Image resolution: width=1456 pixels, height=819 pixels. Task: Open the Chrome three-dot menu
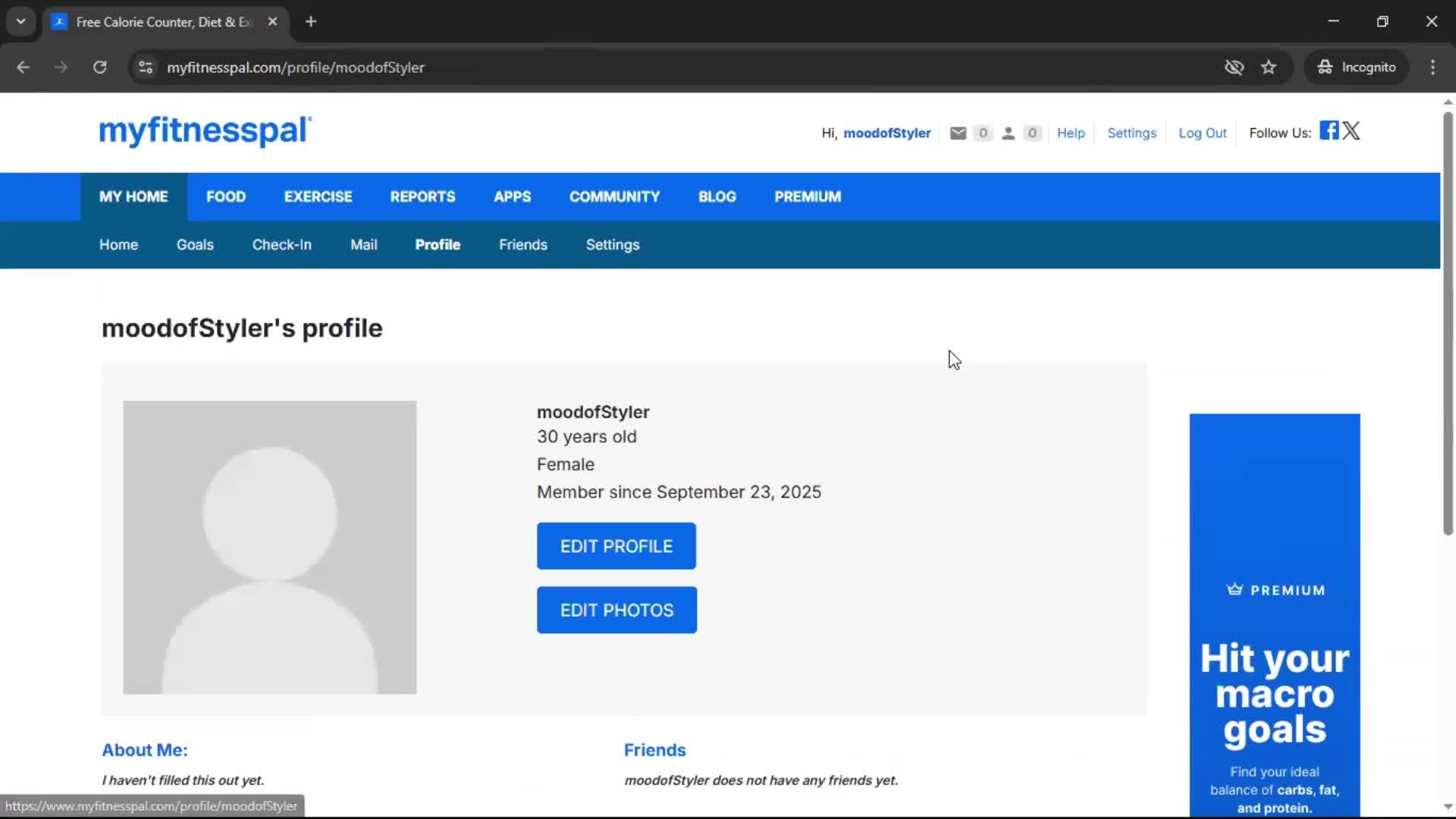point(1432,67)
